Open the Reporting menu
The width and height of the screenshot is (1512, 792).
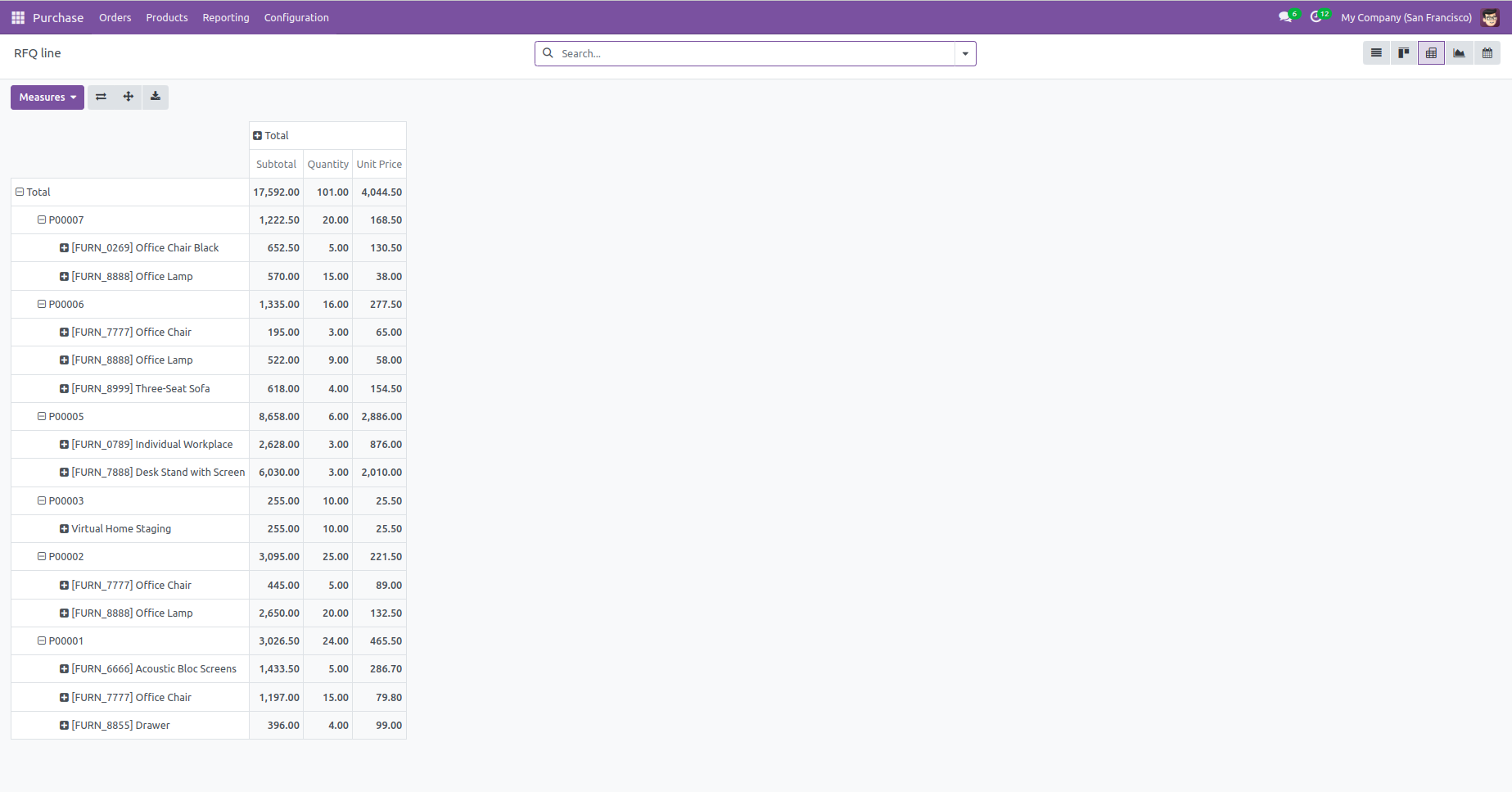(226, 17)
